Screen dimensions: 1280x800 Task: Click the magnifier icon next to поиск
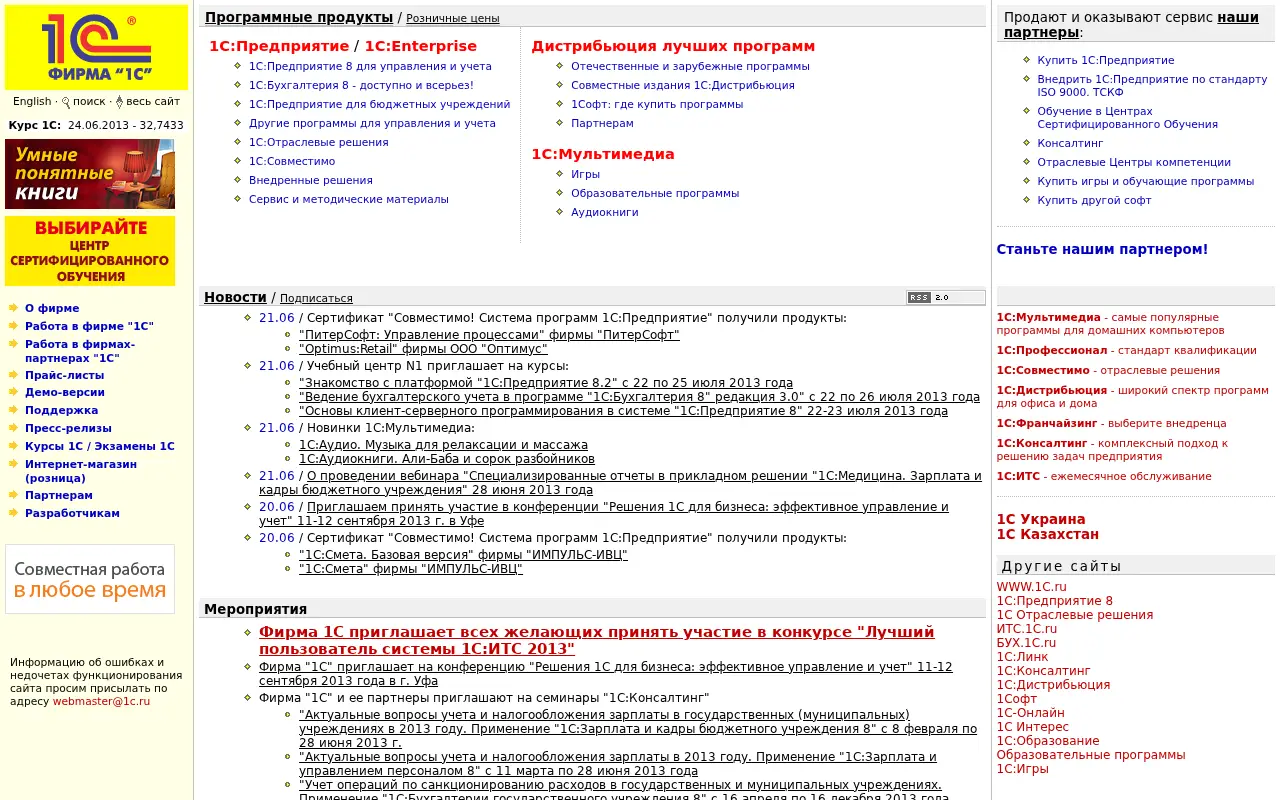[66, 102]
